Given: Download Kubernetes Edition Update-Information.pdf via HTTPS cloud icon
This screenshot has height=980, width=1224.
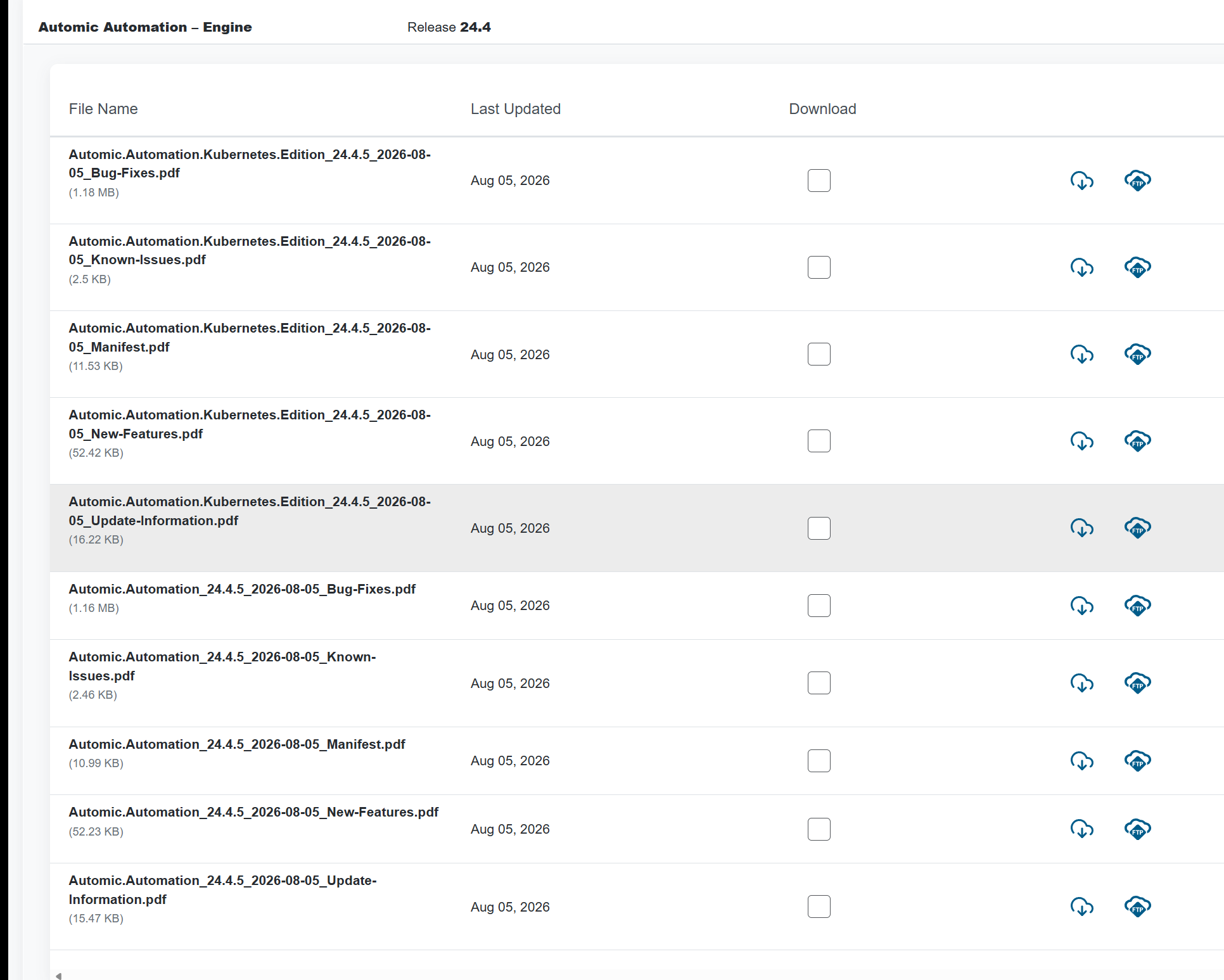Looking at the screenshot, I should click(x=1082, y=528).
